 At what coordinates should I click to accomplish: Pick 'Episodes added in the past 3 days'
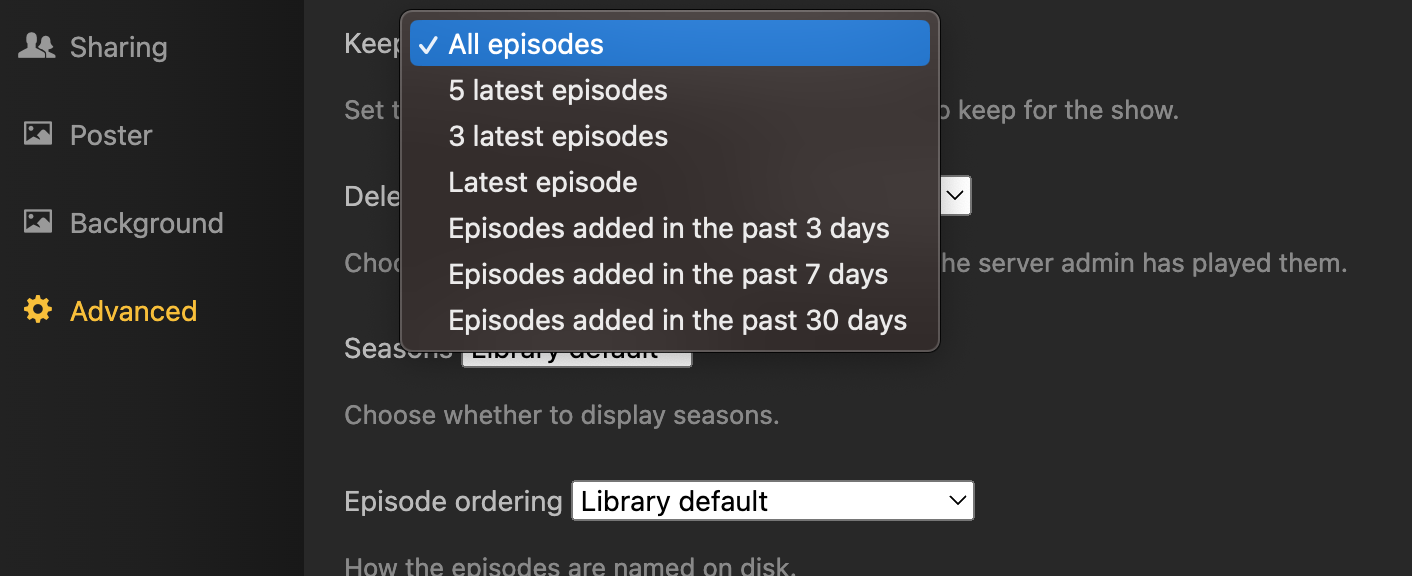[x=668, y=228]
